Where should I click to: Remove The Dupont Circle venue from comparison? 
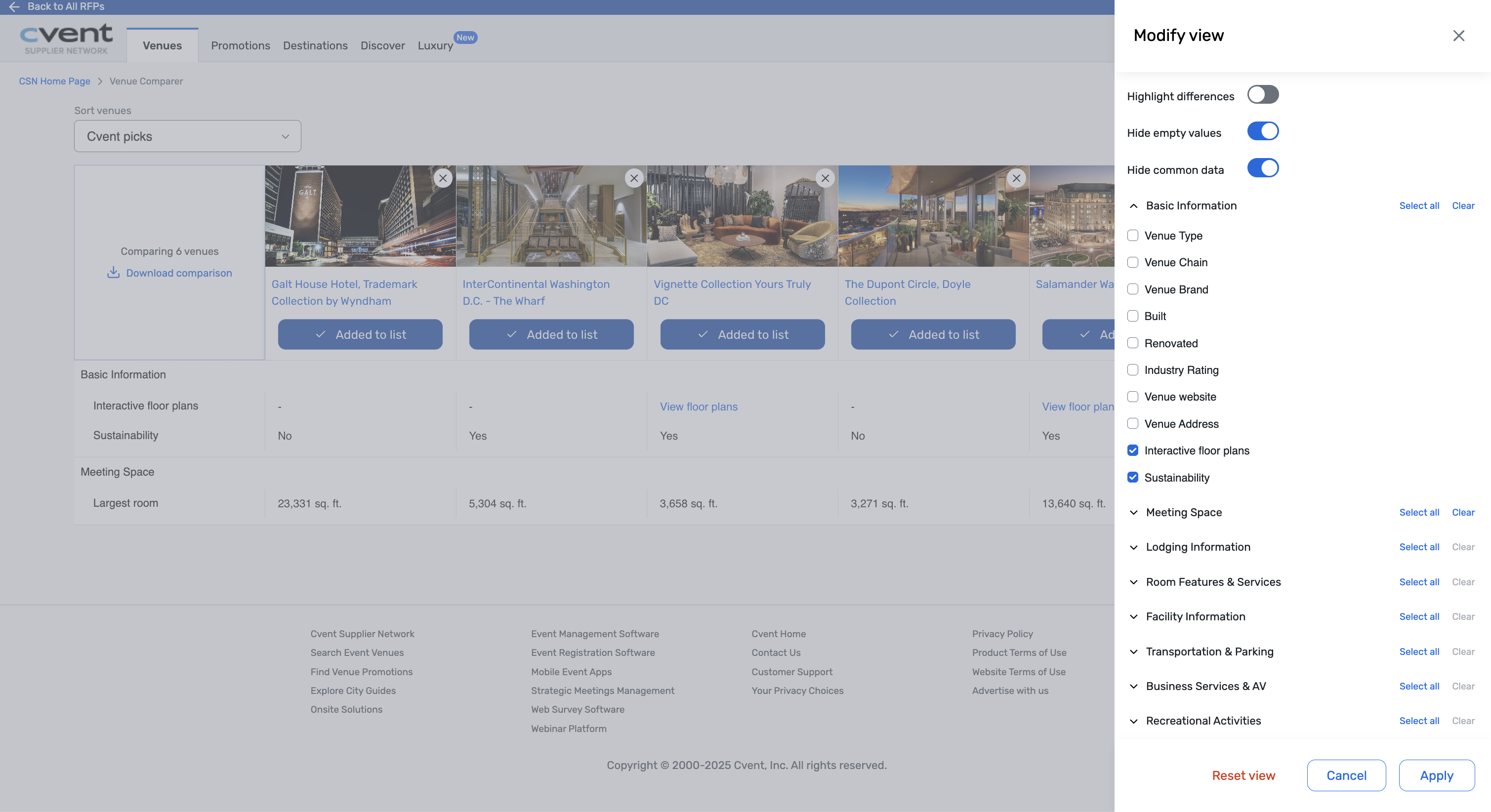point(1016,178)
